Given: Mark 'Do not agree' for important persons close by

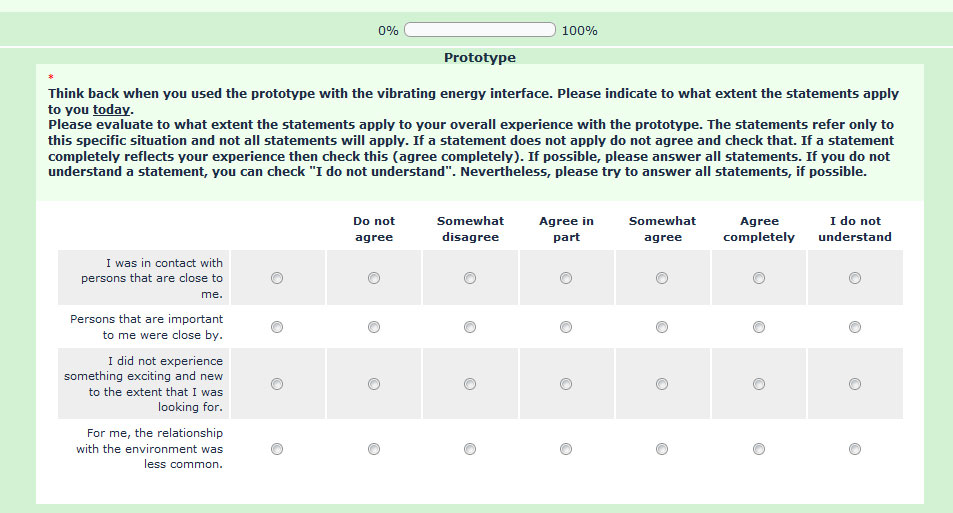Looking at the screenshot, I should [374, 327].
